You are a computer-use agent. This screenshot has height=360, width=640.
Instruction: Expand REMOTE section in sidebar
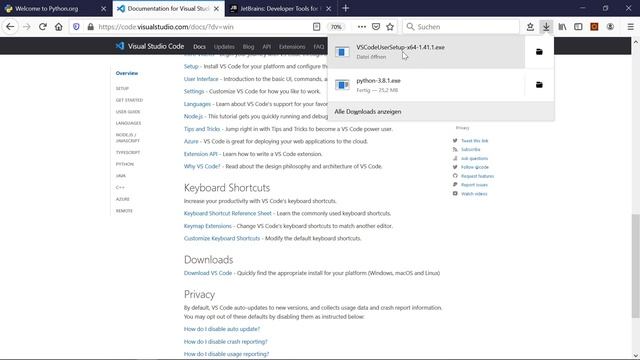[x=124, y=211]
